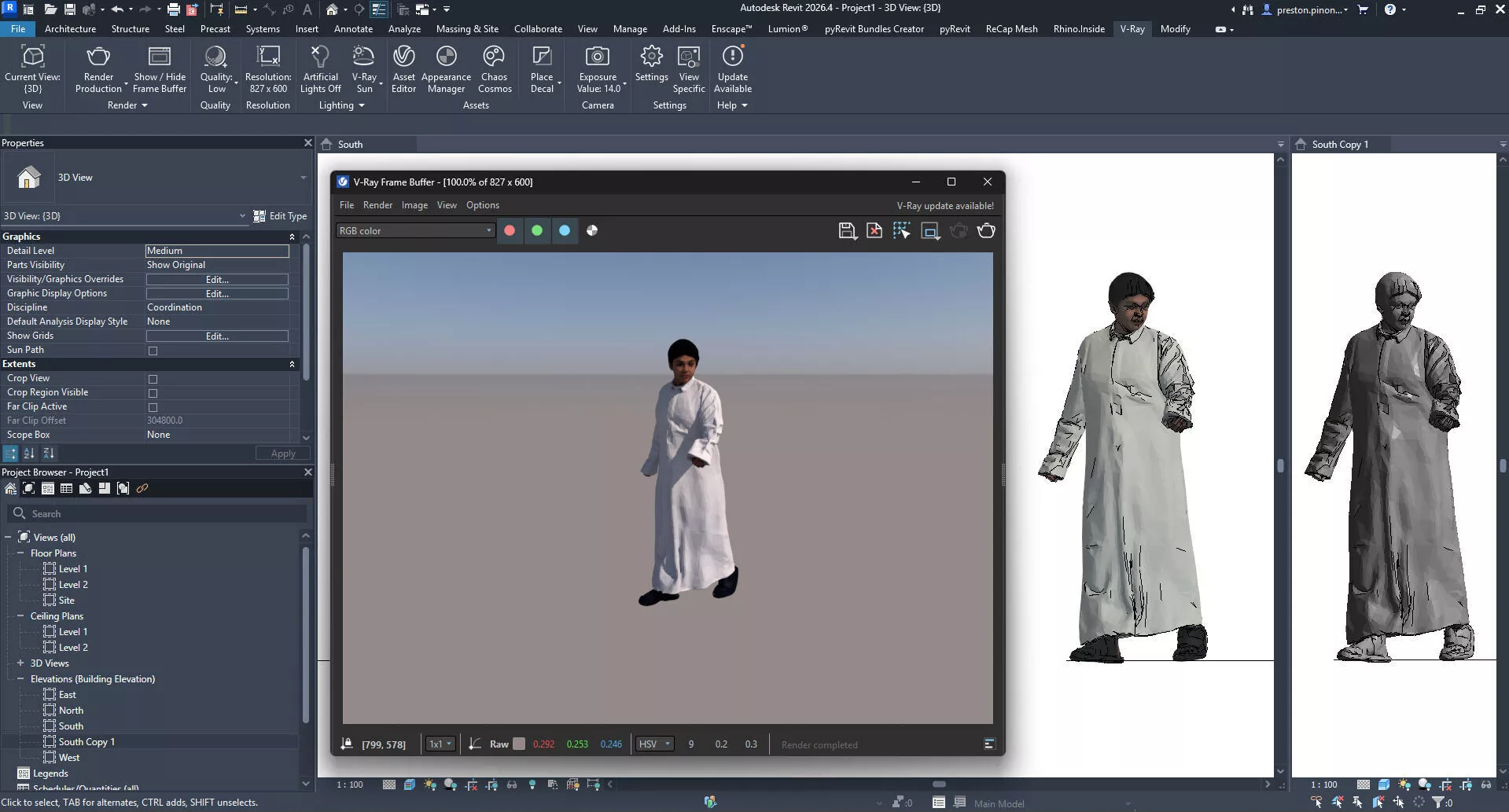Click link icon in Project Browser toolbar
The height and width of the screenshot is (812, 1509).
(x=142, y=488)
